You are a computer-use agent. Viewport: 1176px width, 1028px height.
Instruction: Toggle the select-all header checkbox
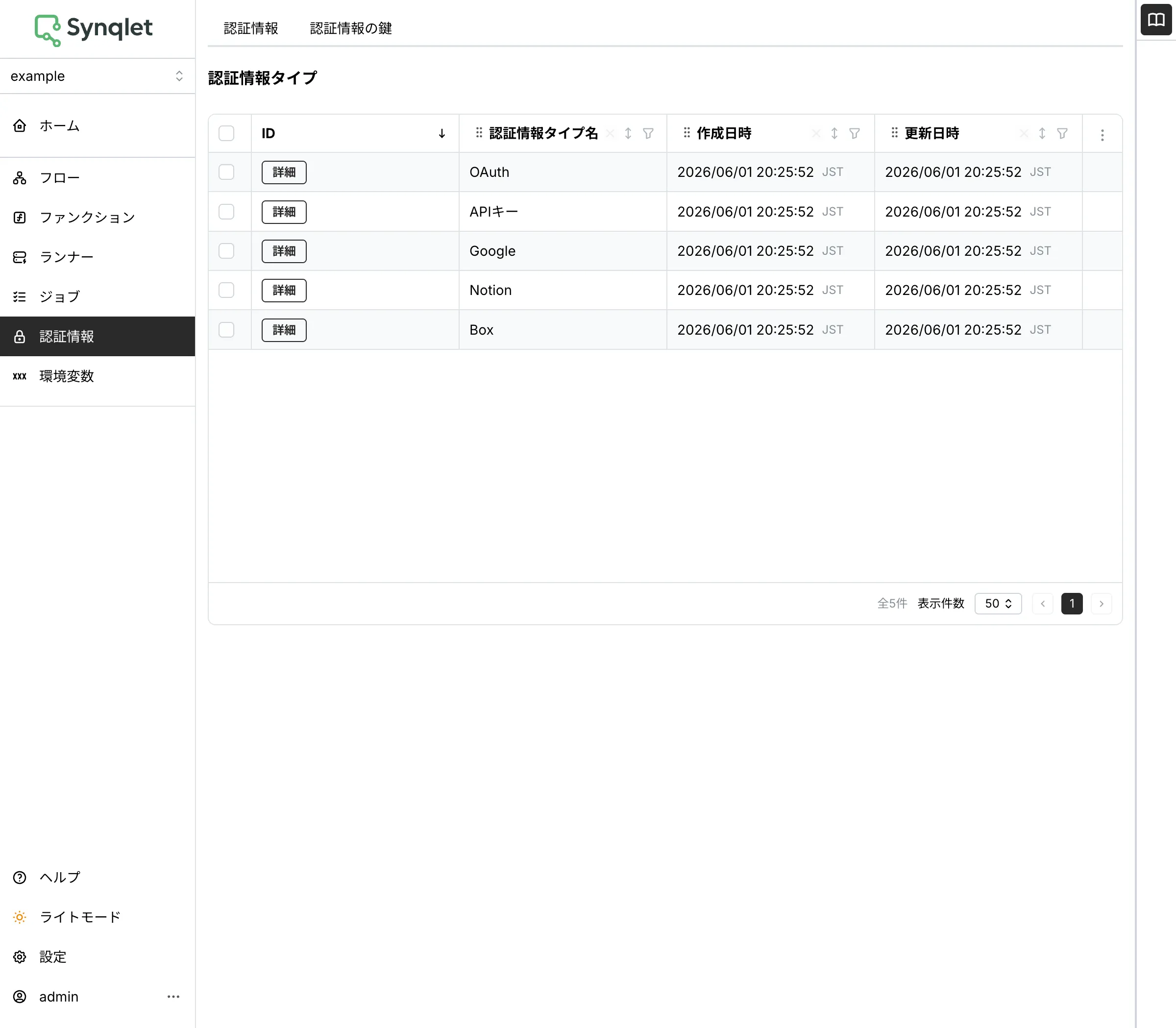click(226, 134)
